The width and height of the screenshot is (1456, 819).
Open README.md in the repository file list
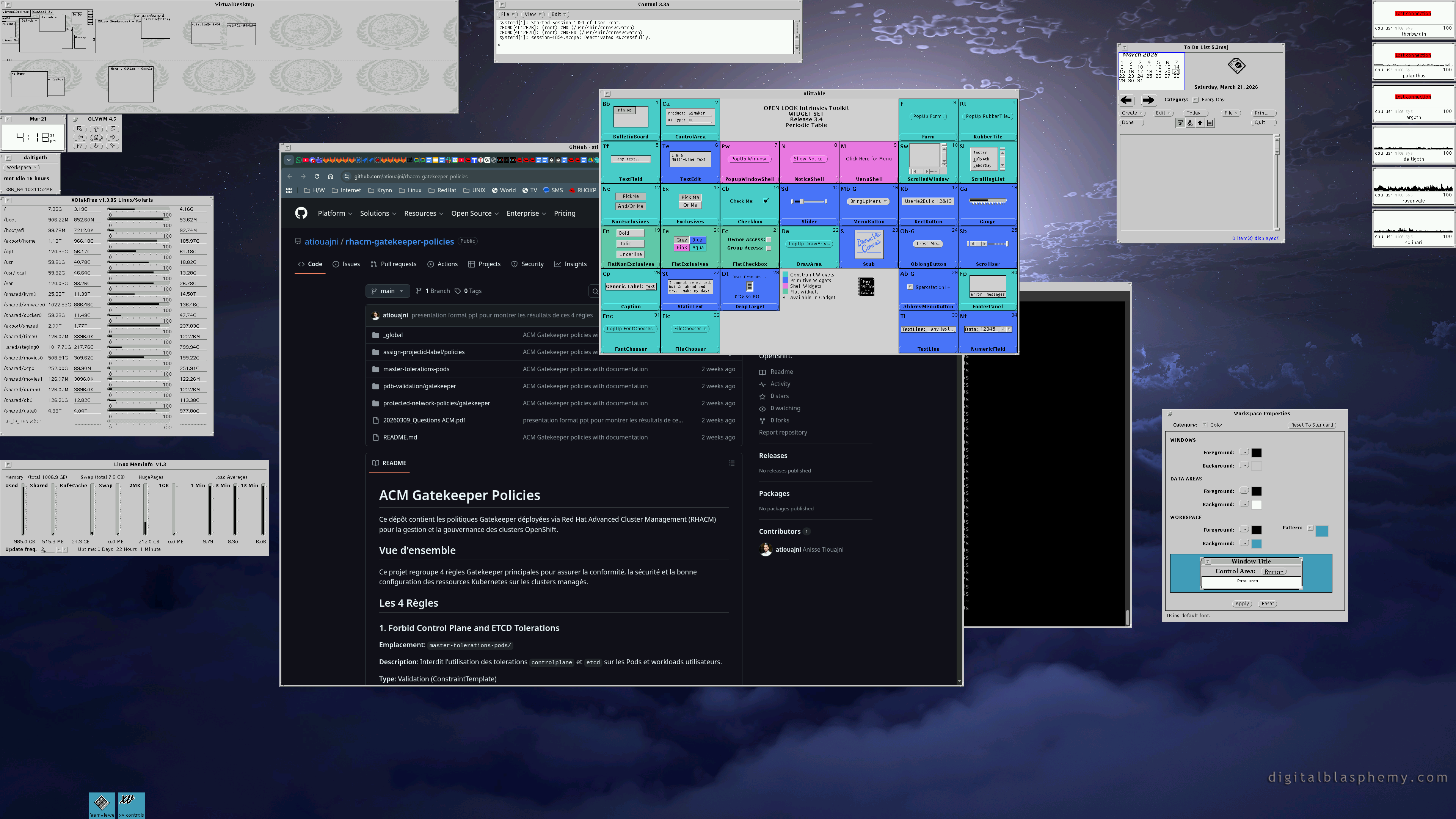point(400,437)
